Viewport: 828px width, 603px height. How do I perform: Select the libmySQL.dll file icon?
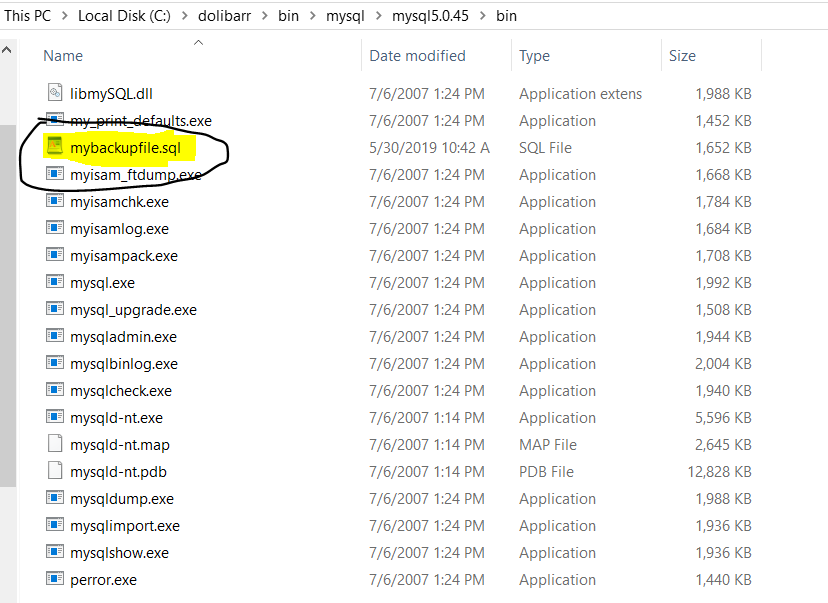tap(55, 93)
